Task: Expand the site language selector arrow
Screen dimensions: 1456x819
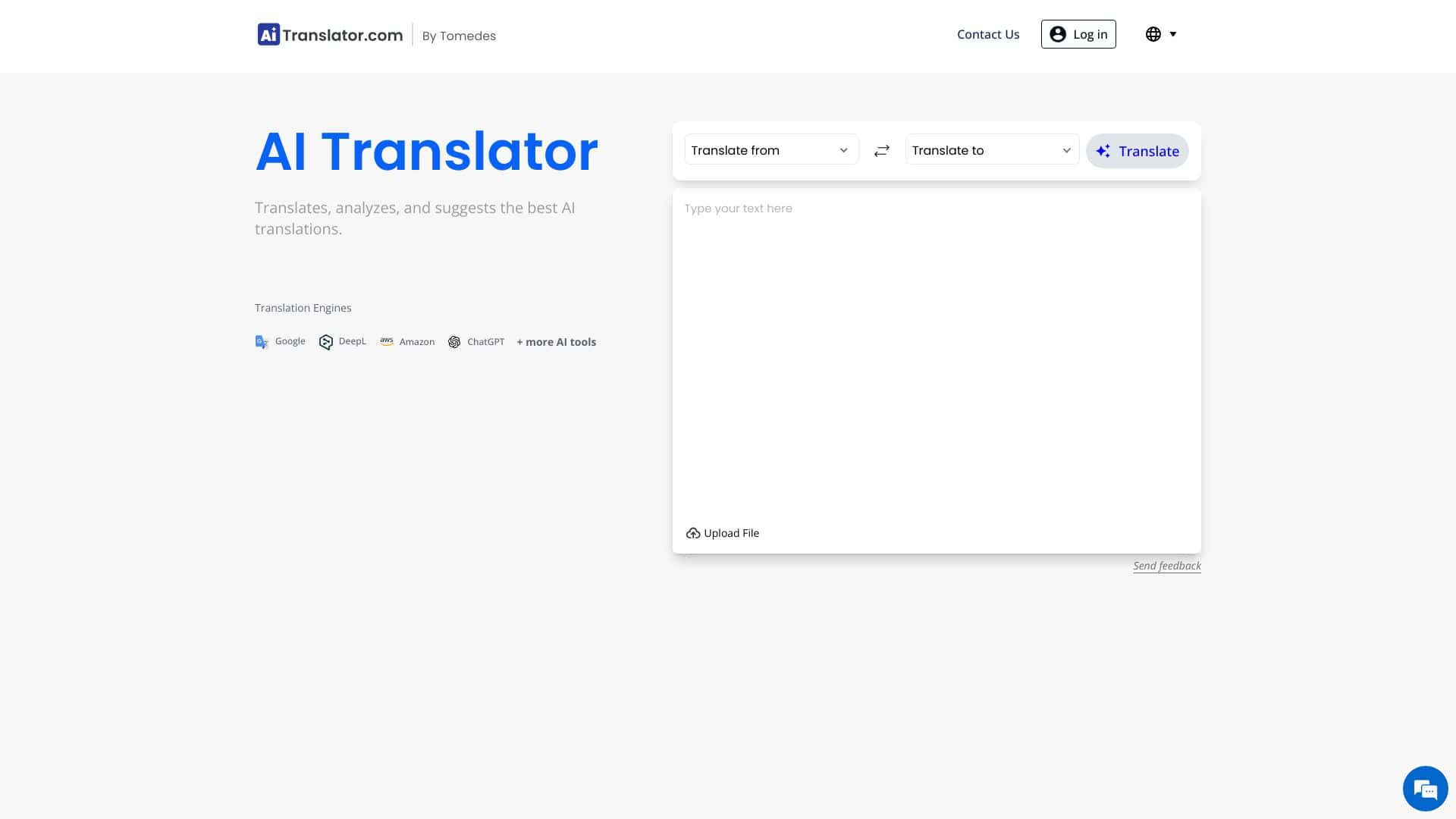Action: (x=1172, y=34)
